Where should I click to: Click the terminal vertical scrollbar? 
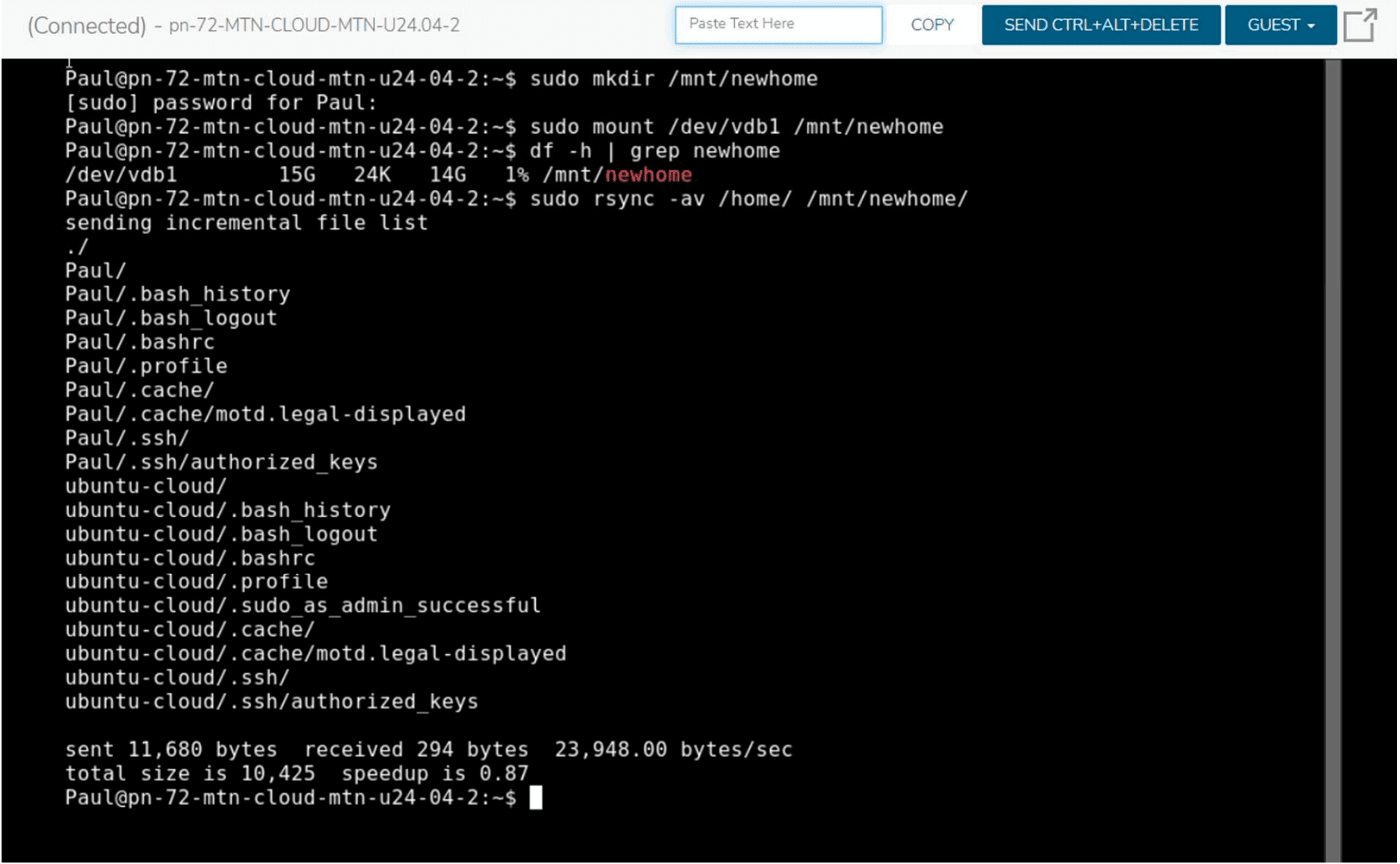[x=1333, y=460]
